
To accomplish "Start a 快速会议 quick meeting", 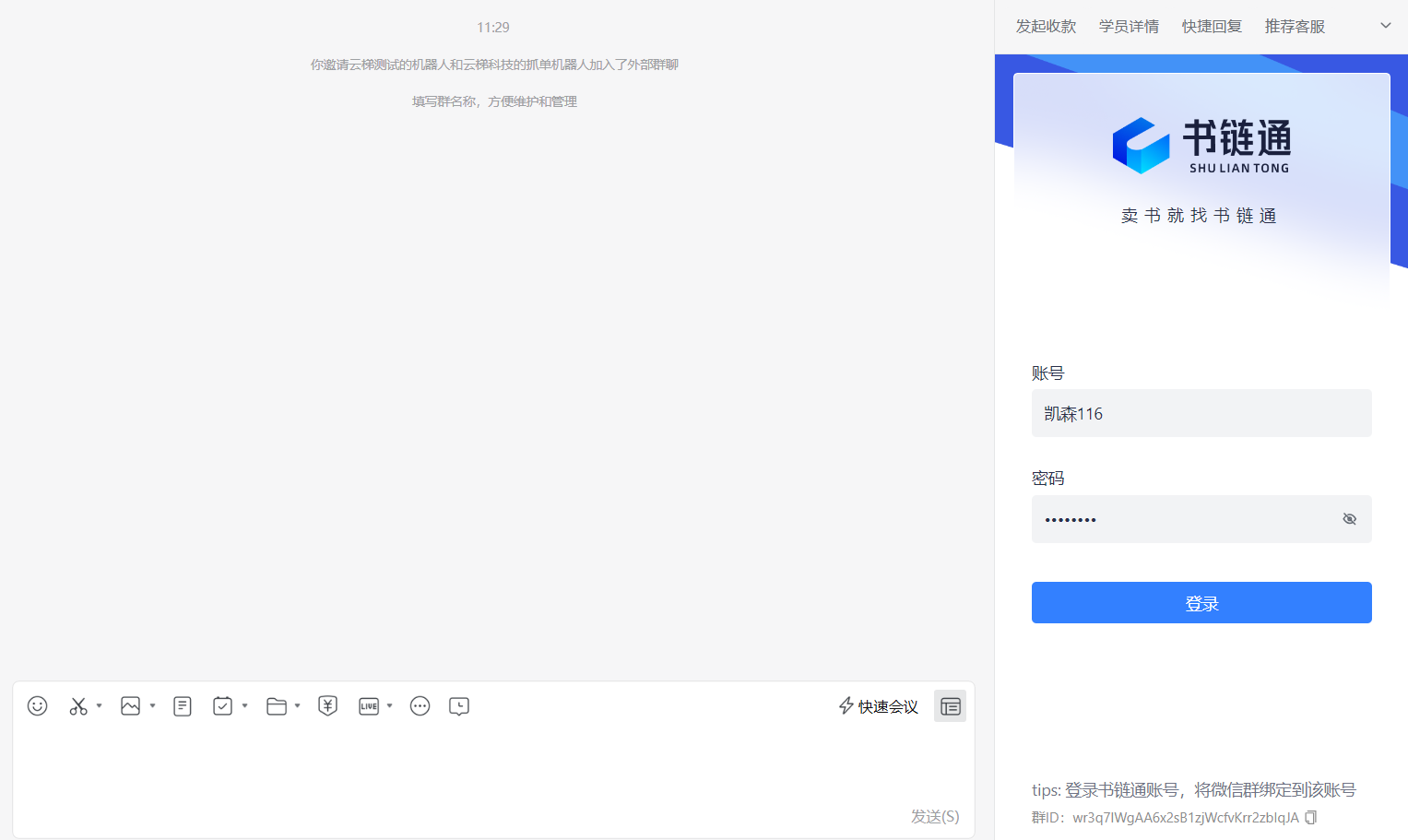I will (x=878, y=706).
